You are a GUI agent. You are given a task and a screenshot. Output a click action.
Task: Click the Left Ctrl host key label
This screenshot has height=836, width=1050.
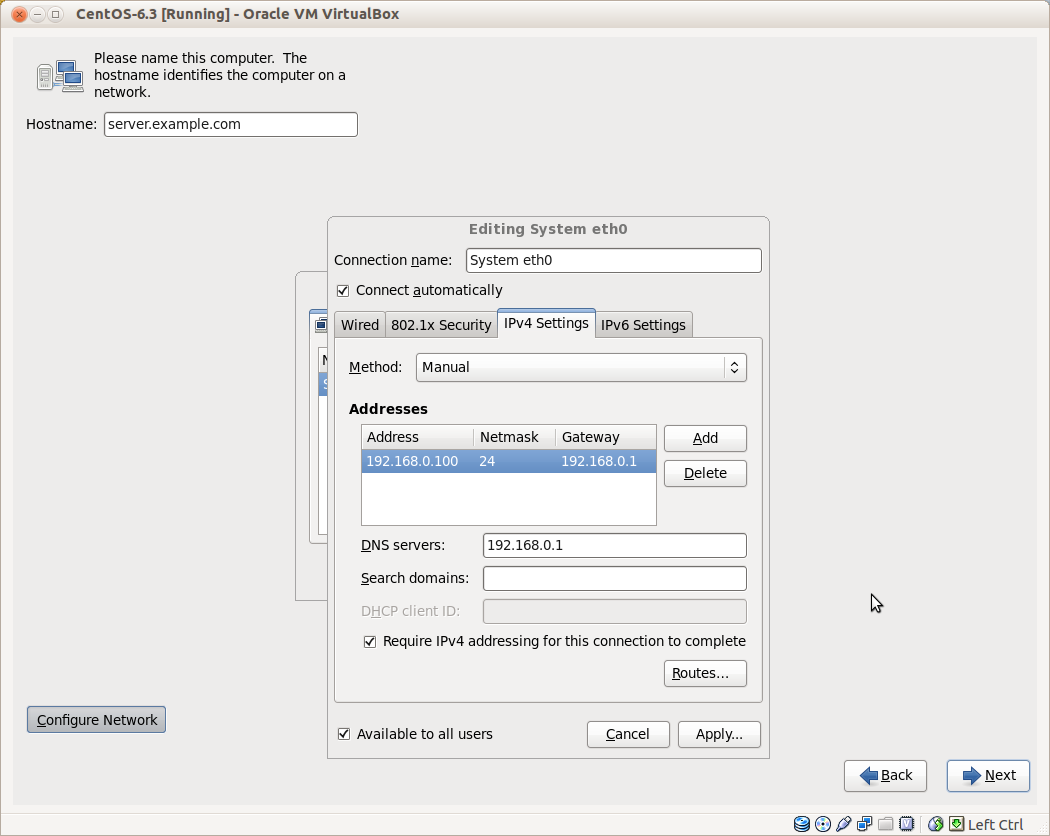[x=995, y=825]
